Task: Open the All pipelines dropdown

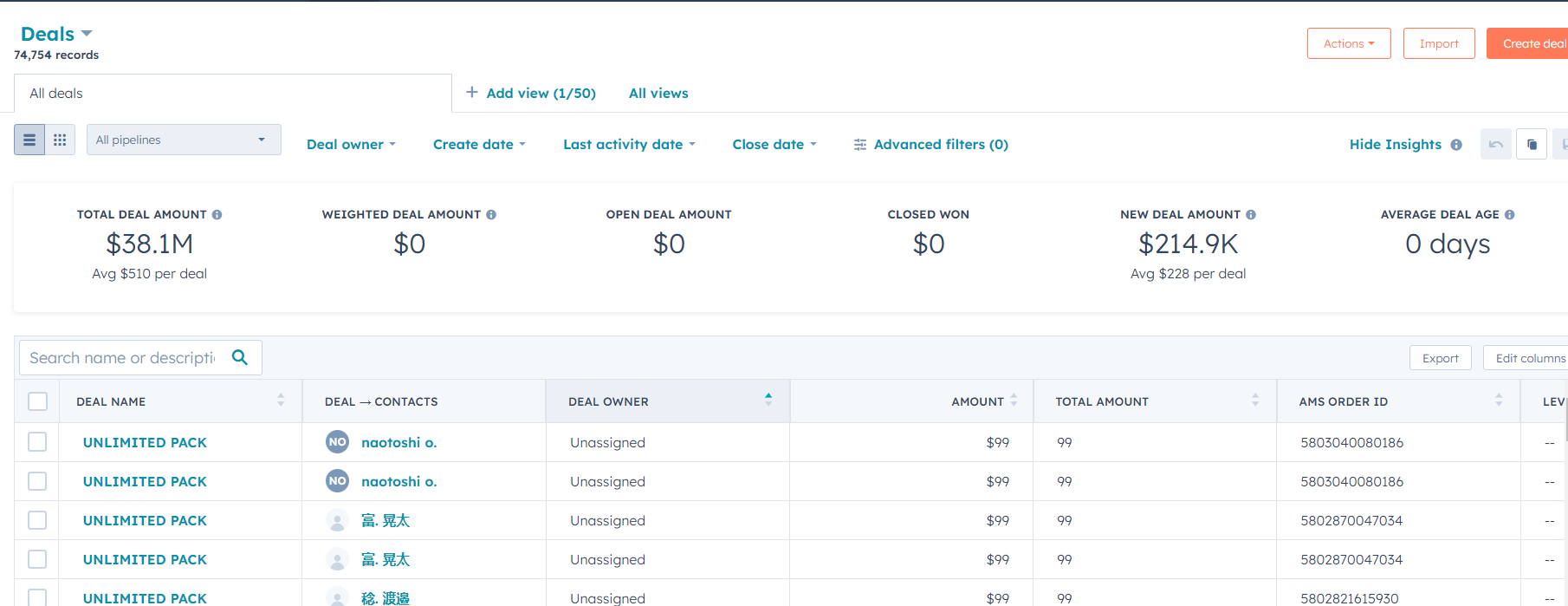Action: click(184, 140)
